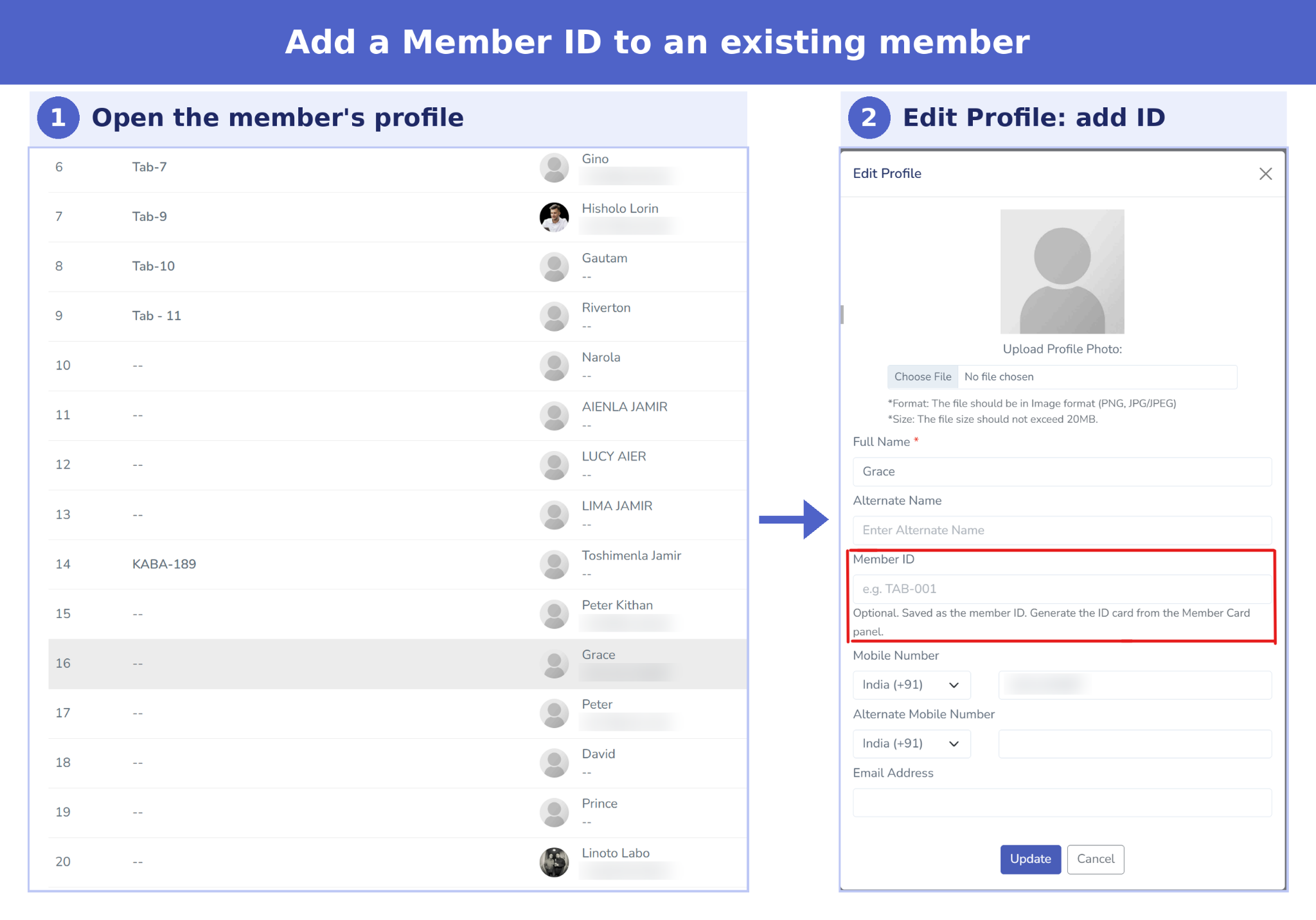Click the row number 16 cell

click(63, 663)
